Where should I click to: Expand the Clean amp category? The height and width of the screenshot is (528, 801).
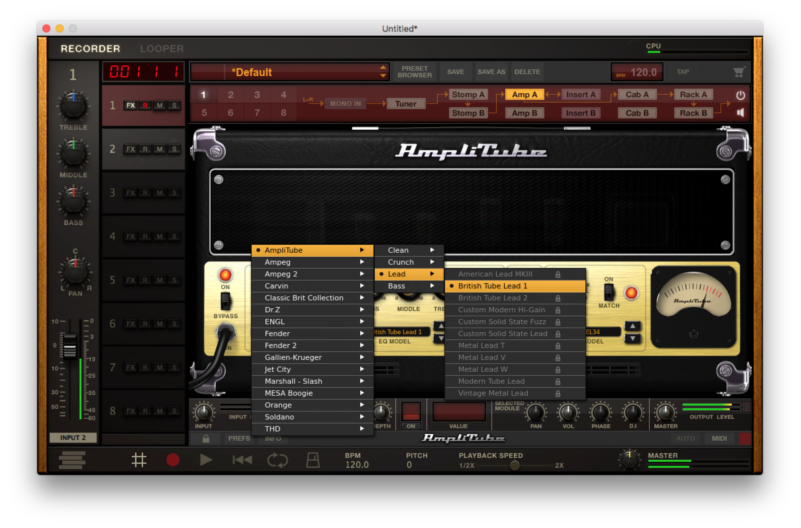coord(409,250)
